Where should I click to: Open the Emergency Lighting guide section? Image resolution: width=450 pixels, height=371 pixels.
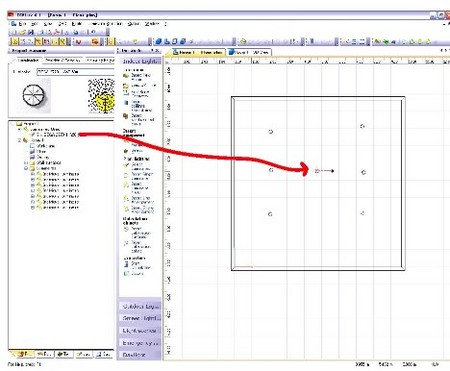[x=140, y=343]
